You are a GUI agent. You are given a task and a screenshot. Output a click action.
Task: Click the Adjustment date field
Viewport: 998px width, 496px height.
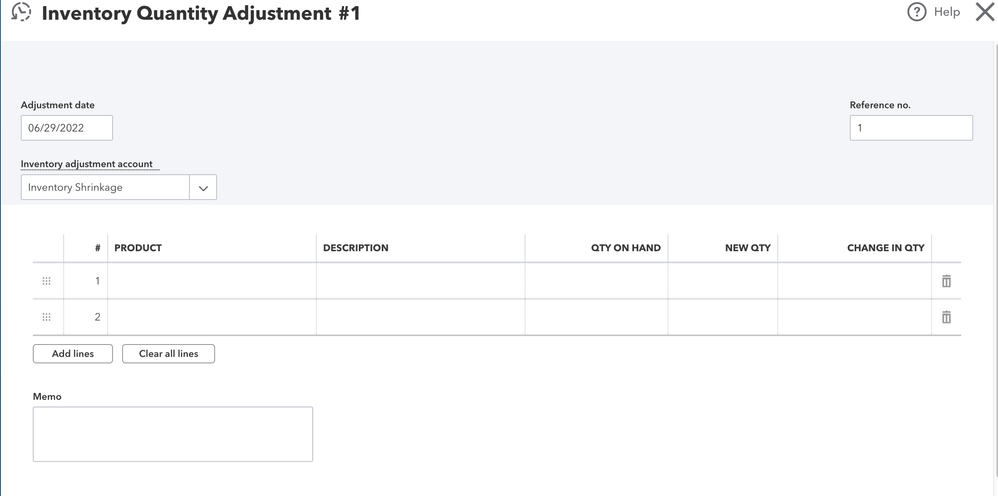[66, 128]
